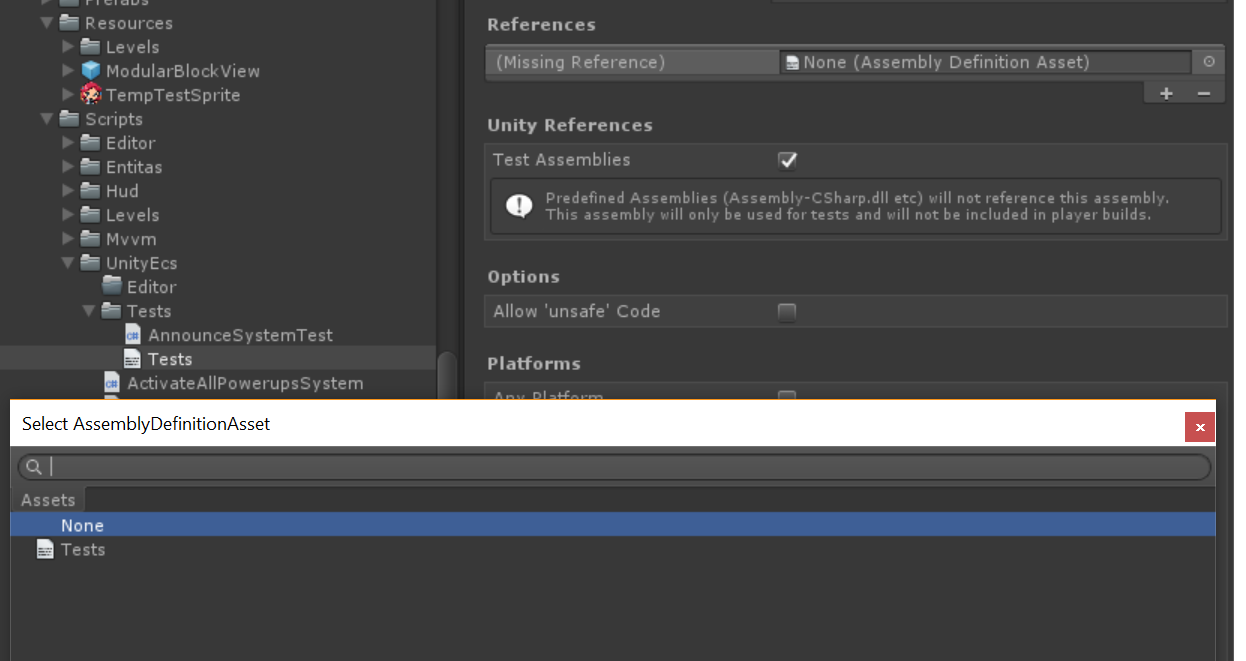The height and width of the screenshot is (661, 1246).
Task: Collapse the Resources folder
Action: point(46,22)
